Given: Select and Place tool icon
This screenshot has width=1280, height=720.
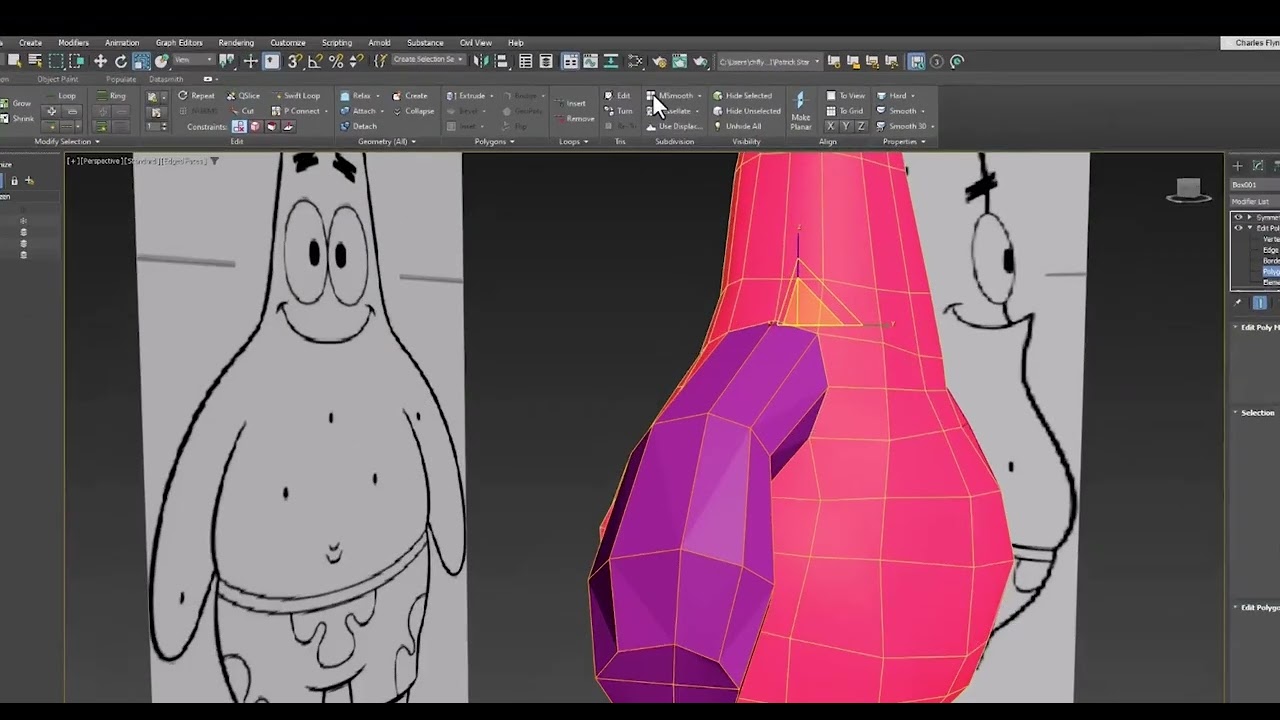Looking at the screenshot, I should (161, 61).
